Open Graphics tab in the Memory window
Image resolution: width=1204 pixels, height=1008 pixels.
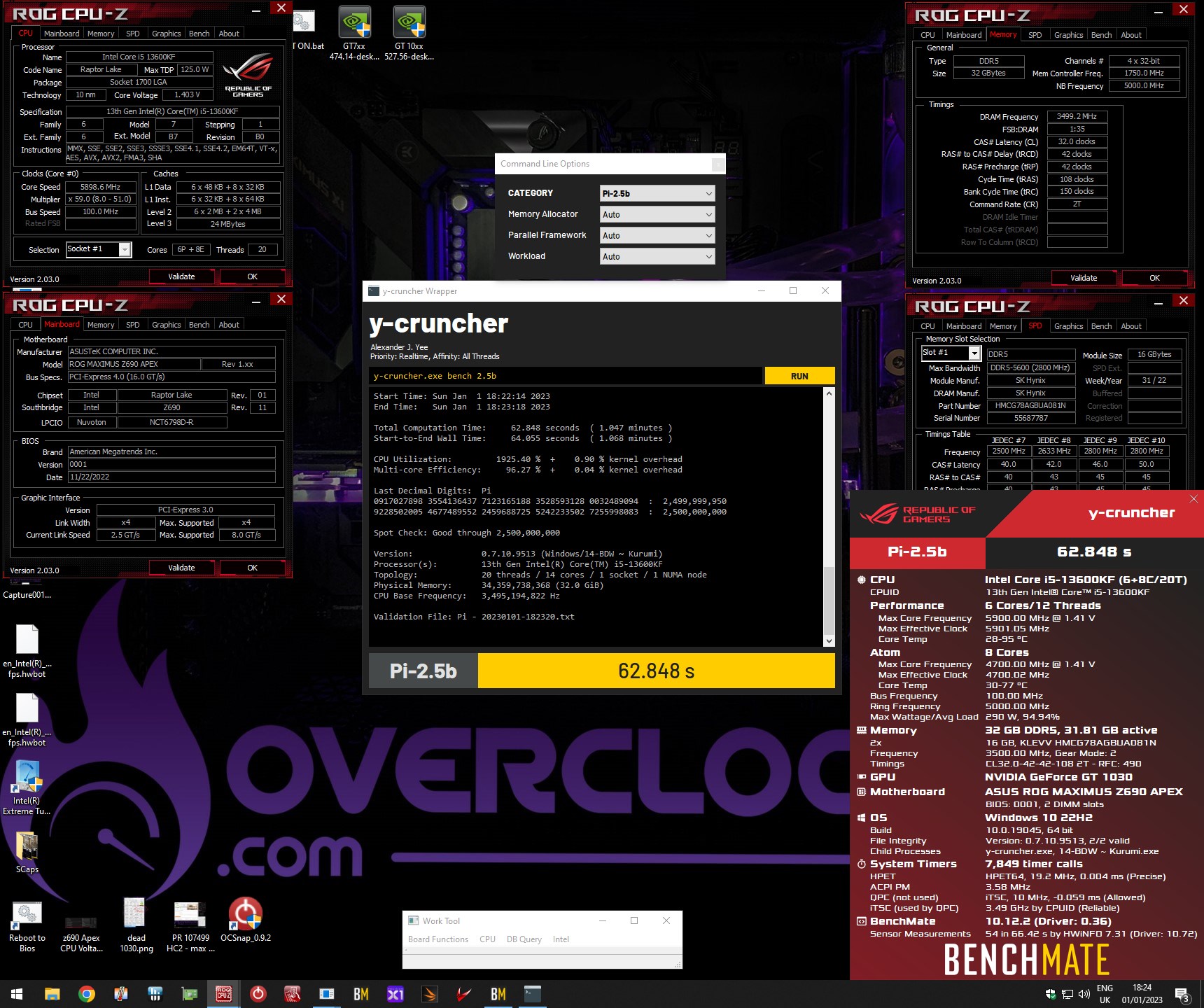pos(1068,35)
